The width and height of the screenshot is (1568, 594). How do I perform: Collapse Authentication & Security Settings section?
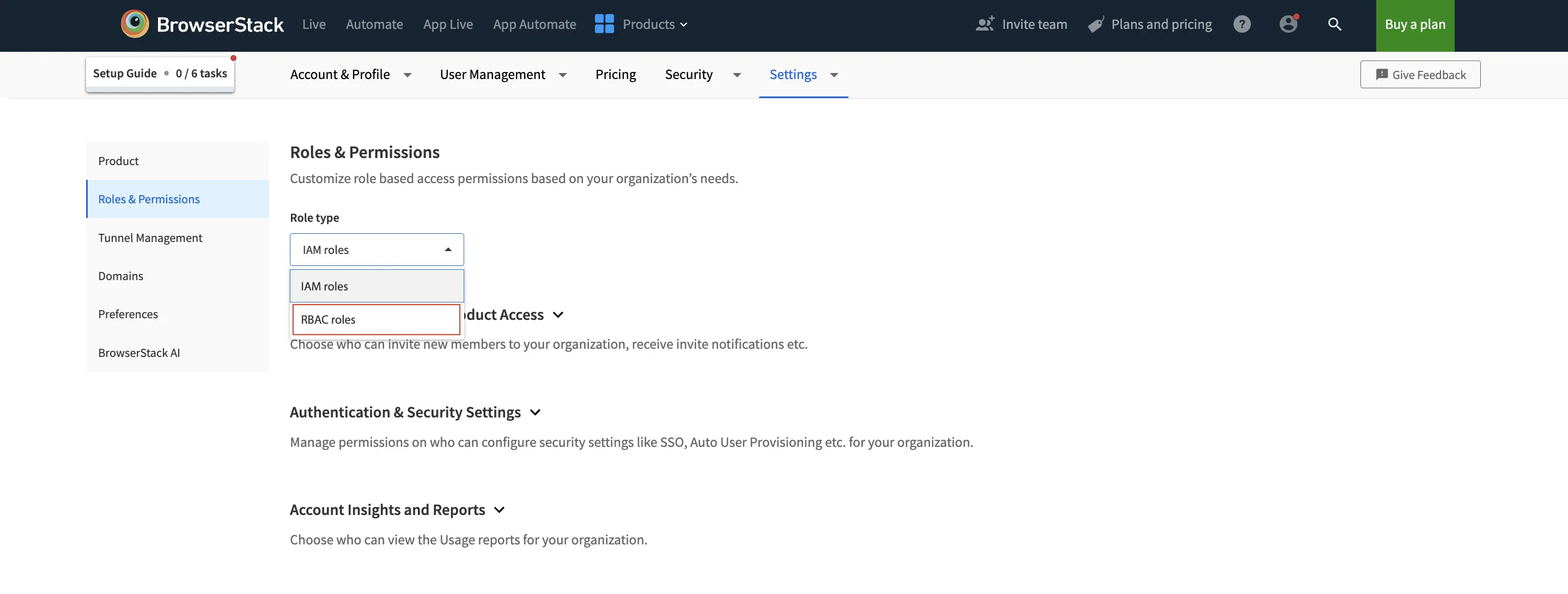tap(535, 412)
